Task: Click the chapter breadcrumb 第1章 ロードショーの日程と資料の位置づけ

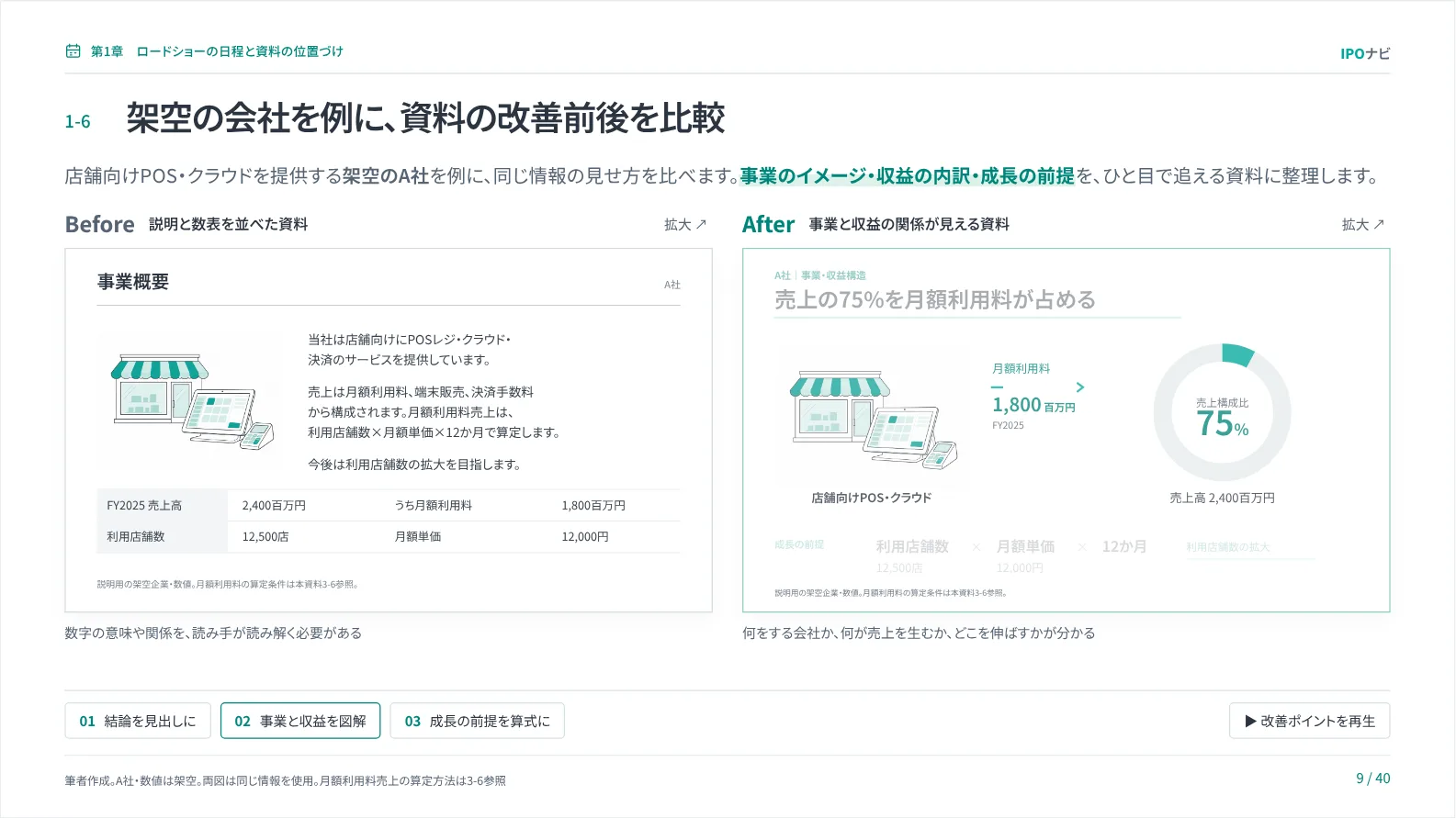Action: [x=217, y=51]
